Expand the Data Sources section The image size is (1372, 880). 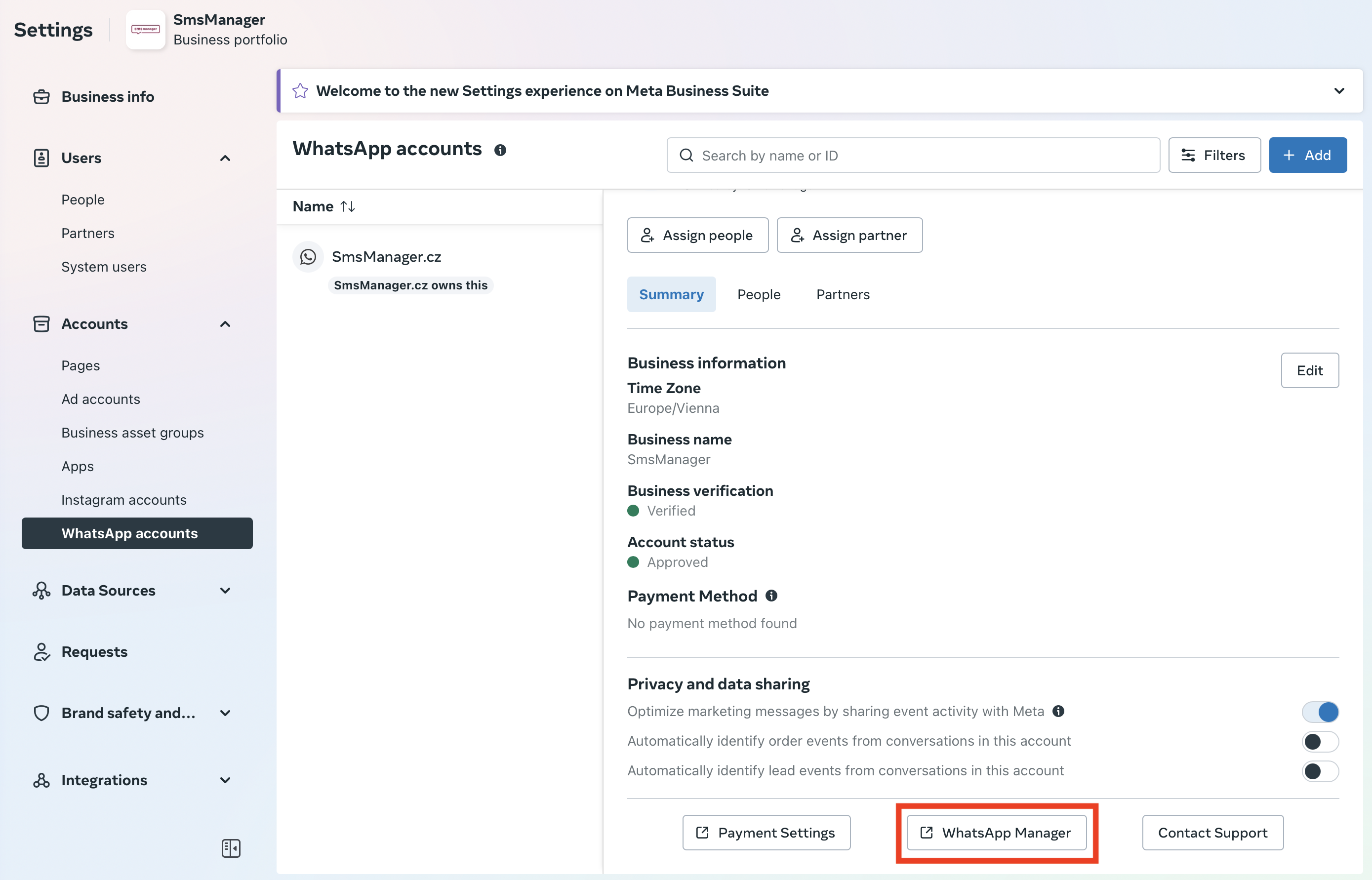pyautogui.click(x=225, y=590)
